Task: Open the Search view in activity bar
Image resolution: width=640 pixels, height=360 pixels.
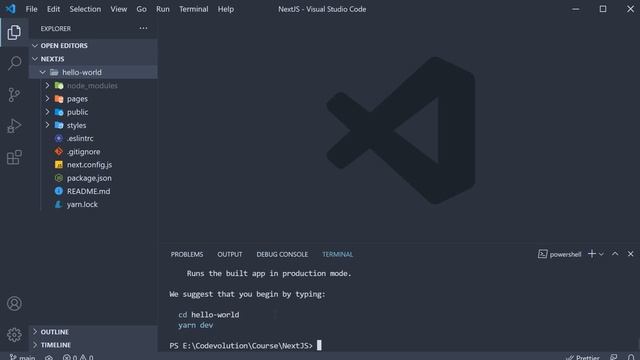Action: [14, 63]
